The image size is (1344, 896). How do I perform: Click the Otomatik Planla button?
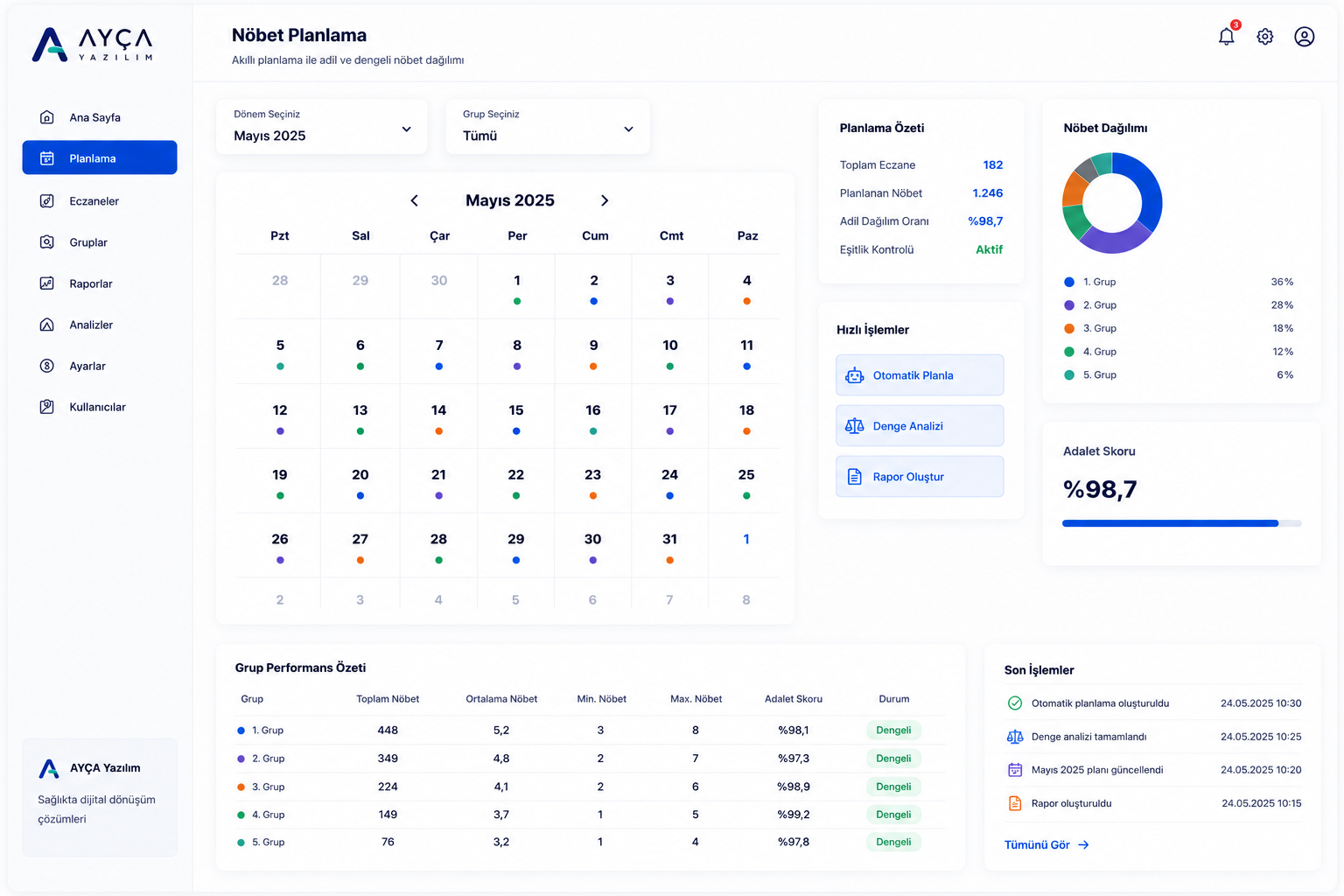(920, 375)
